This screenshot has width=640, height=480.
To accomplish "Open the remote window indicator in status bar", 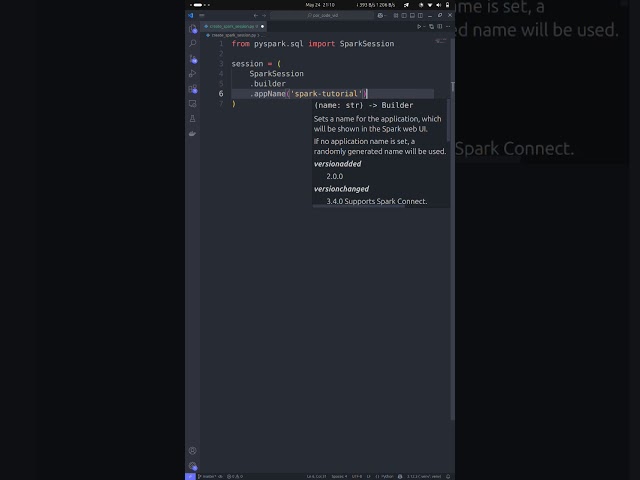I will tap(190, 476).
